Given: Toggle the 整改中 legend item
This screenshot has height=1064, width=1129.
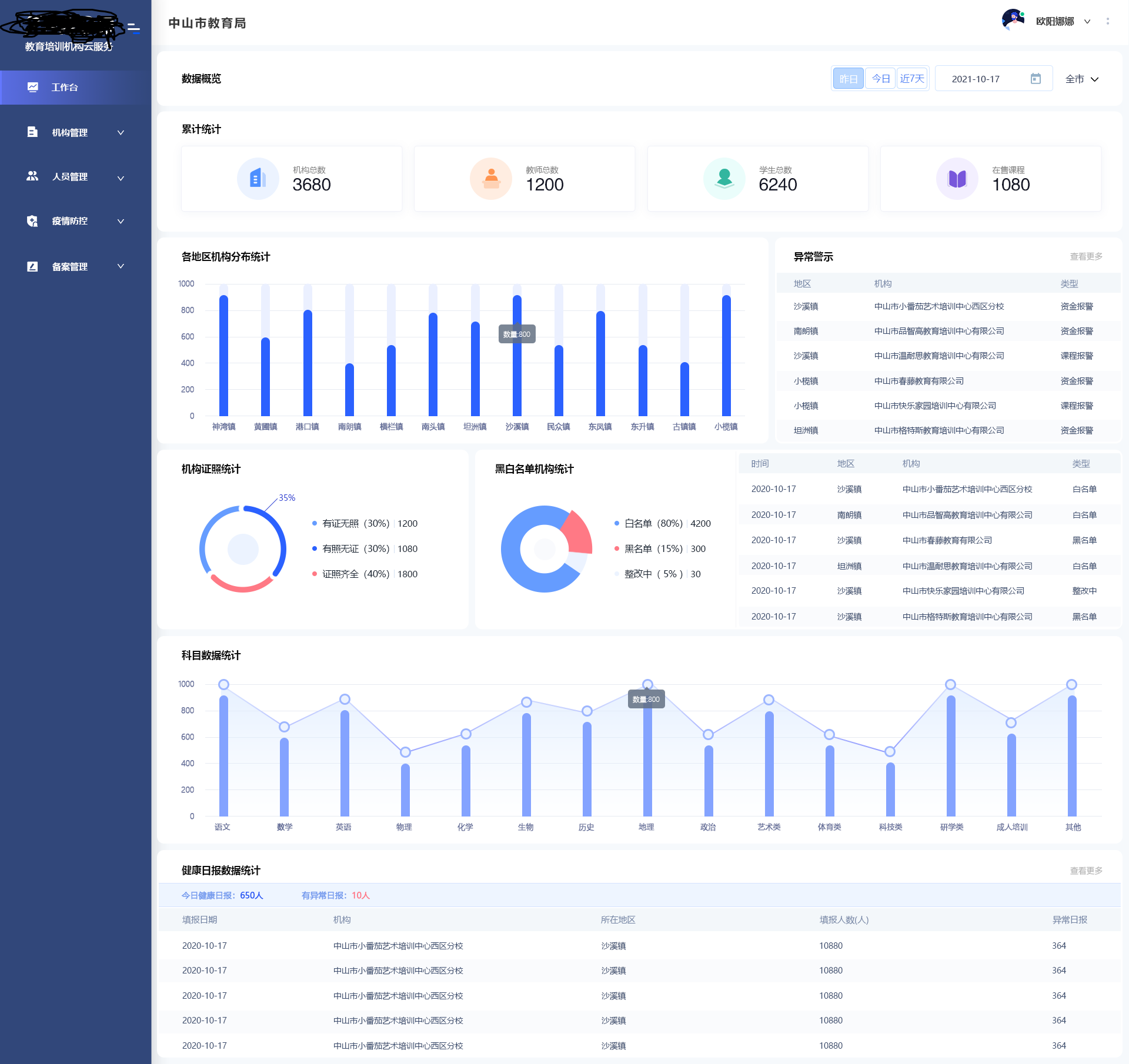Looking at the screenshot, I should pos(657,574).
